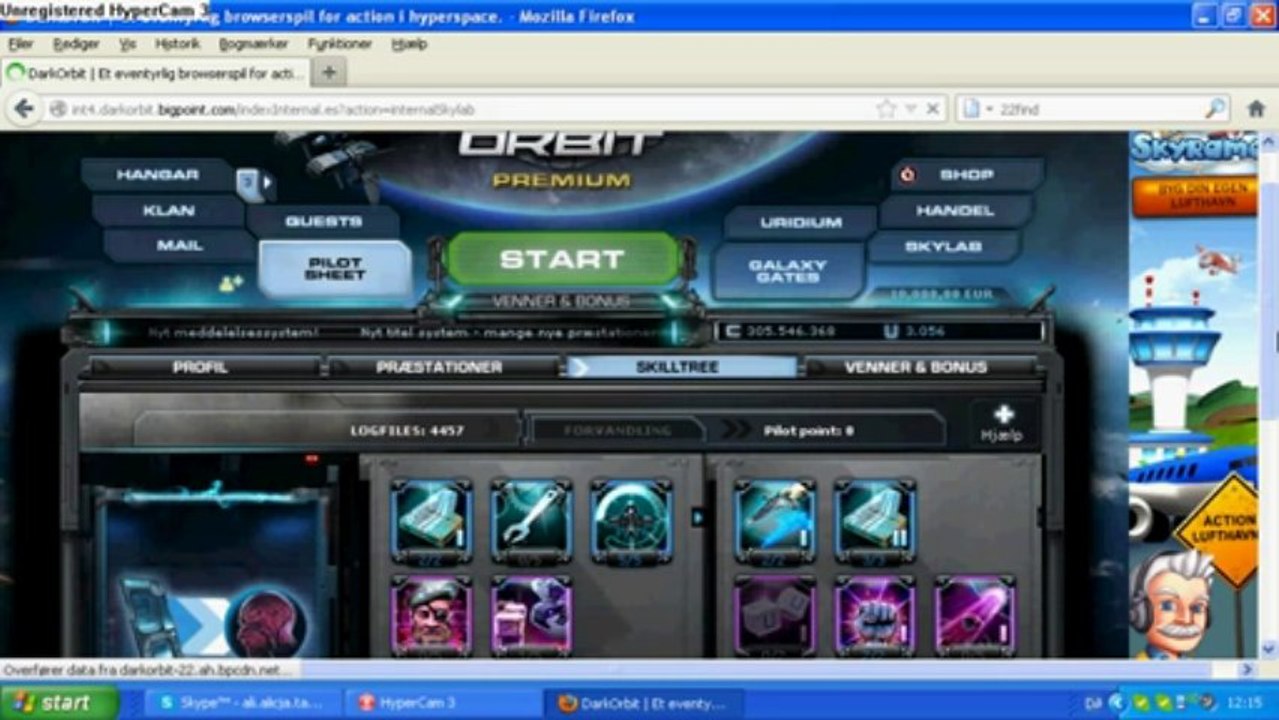Click the add-friend icon below Mail
This screenshot has width=1279, height=720.
coord(231,284)
